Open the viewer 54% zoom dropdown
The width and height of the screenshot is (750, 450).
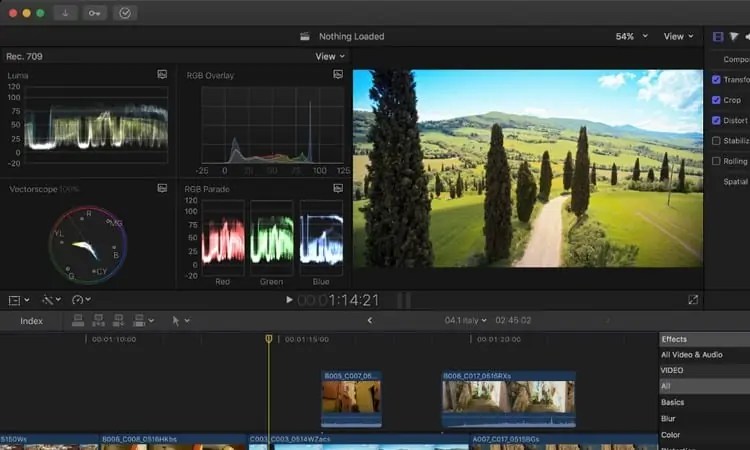631,36
